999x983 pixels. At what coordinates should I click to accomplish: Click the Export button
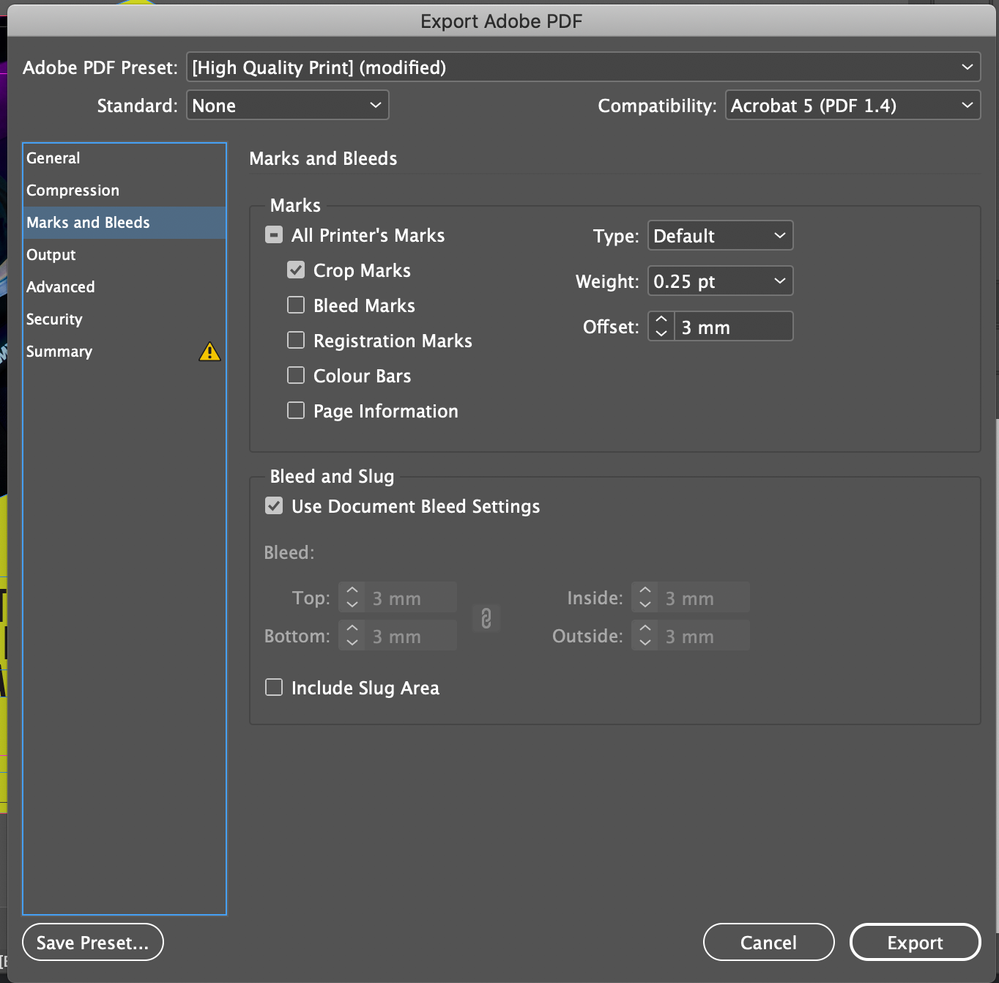(915, 942)
